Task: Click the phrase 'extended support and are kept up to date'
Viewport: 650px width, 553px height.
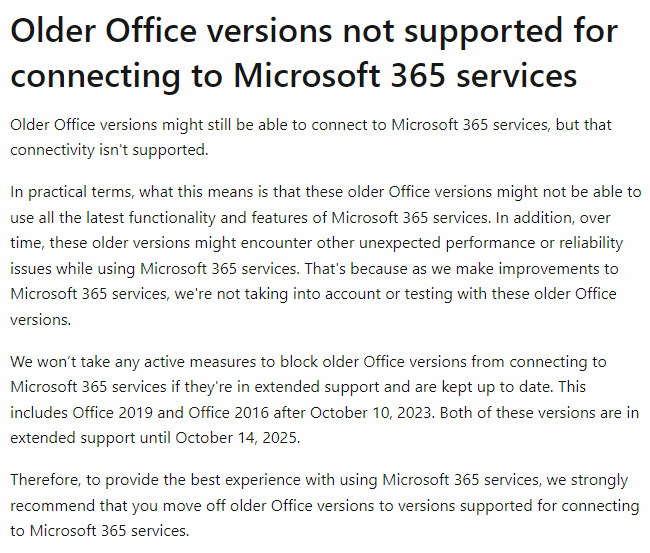Action: pyautogui.click(x=403, y=388)
